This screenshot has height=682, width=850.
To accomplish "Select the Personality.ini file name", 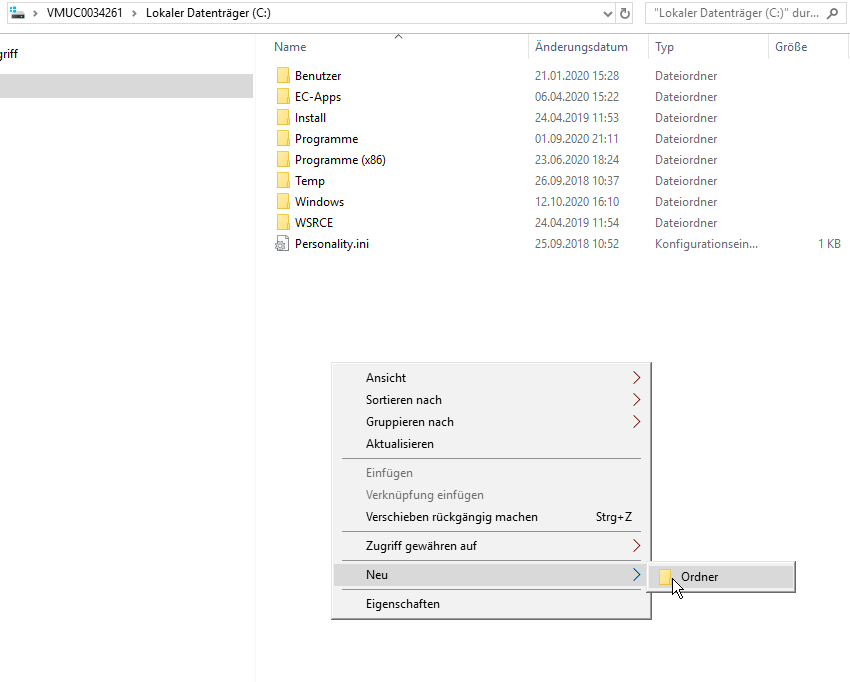I will tap(332, 244).
